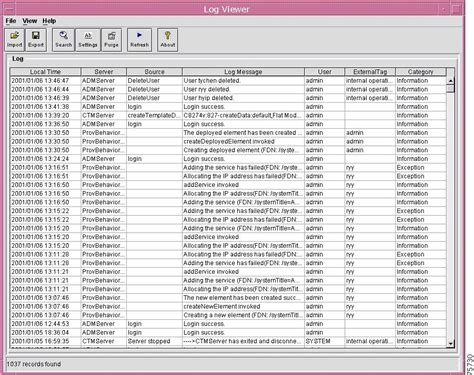
Task: Select the C8274v:827-createData log message
Action: 242,115
